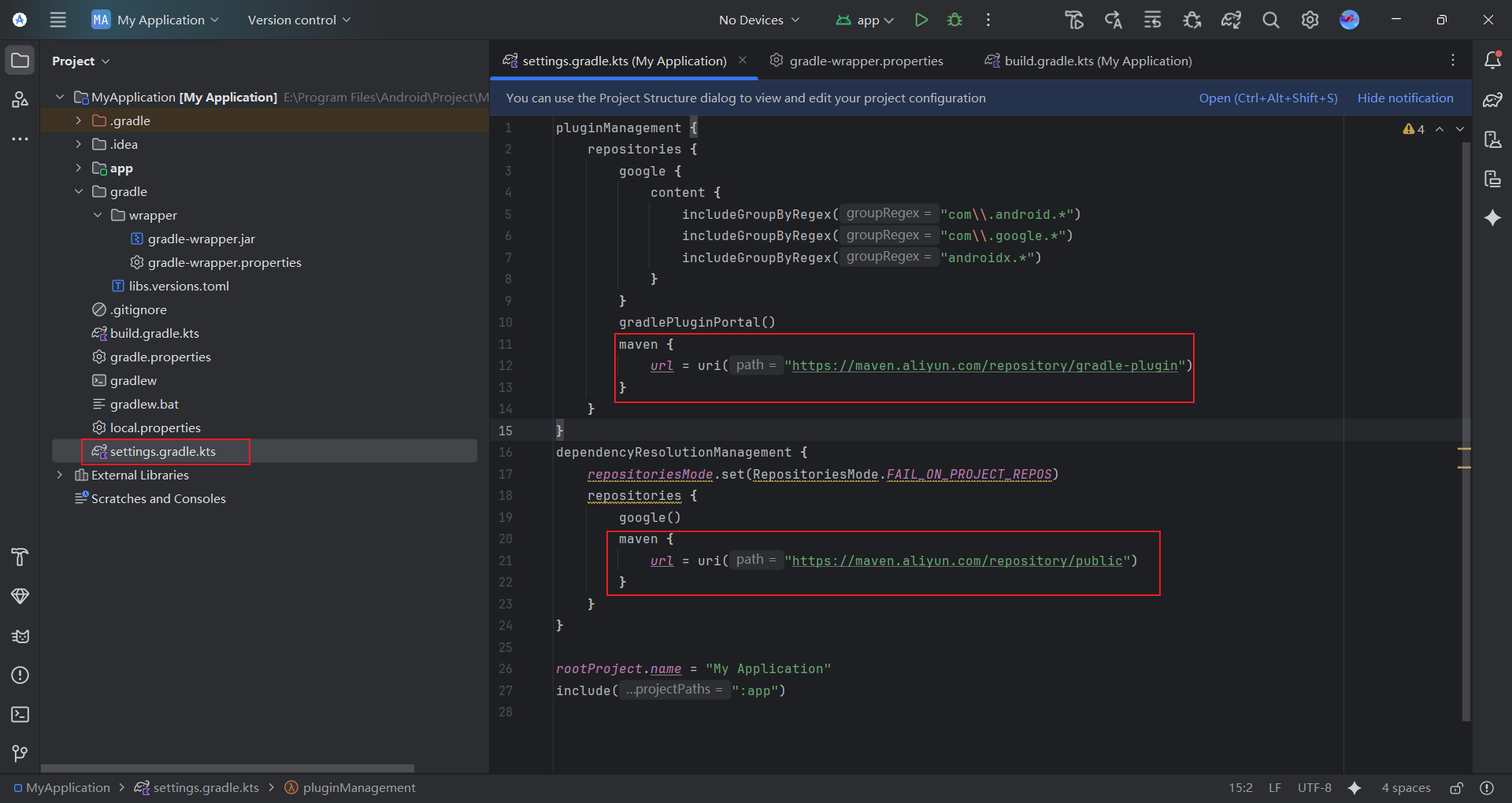Click the Project panel horizontal scrollbar
Image resolution: width=1512 pixels, height=803 pixels.
(x=227, y=768)
